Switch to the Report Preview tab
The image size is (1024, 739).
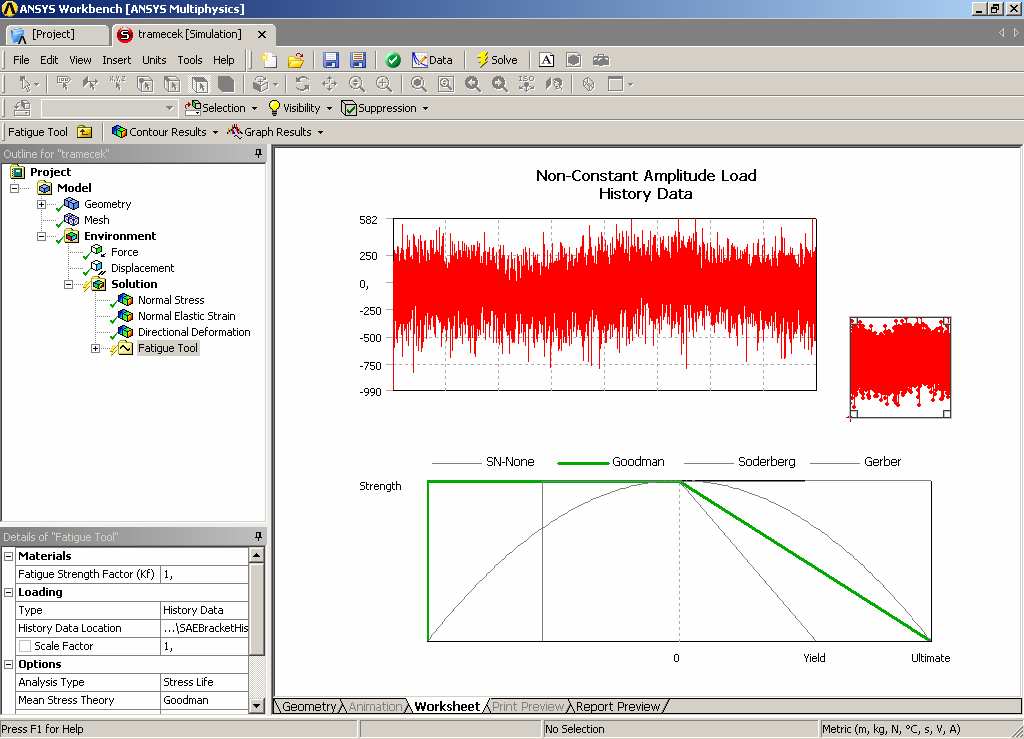click(x=618, y=706)
